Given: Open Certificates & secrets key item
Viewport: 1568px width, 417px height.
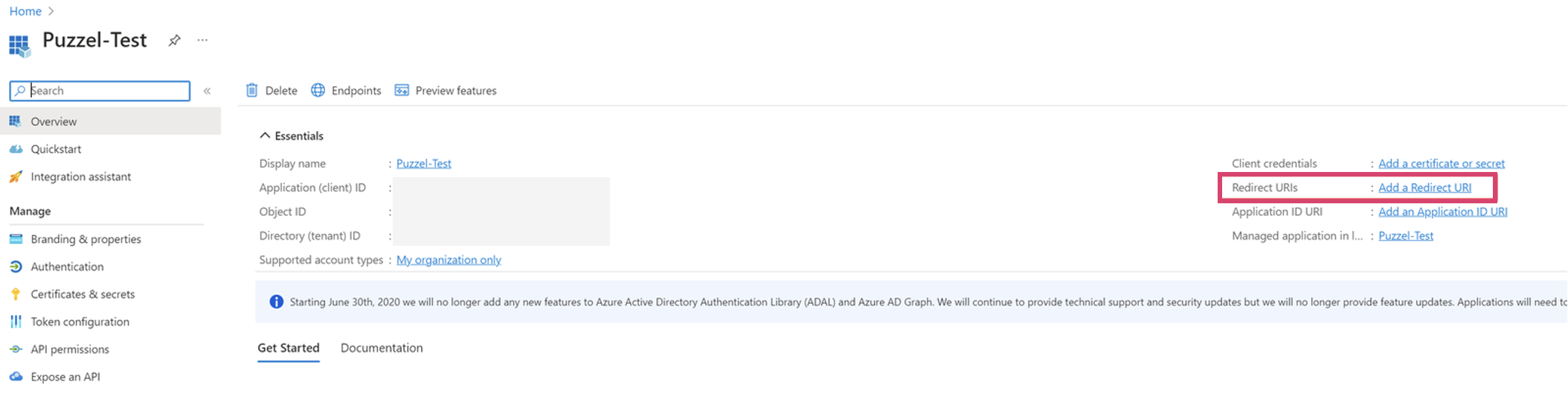Looking at the screenshot, I should coord(83,294).
